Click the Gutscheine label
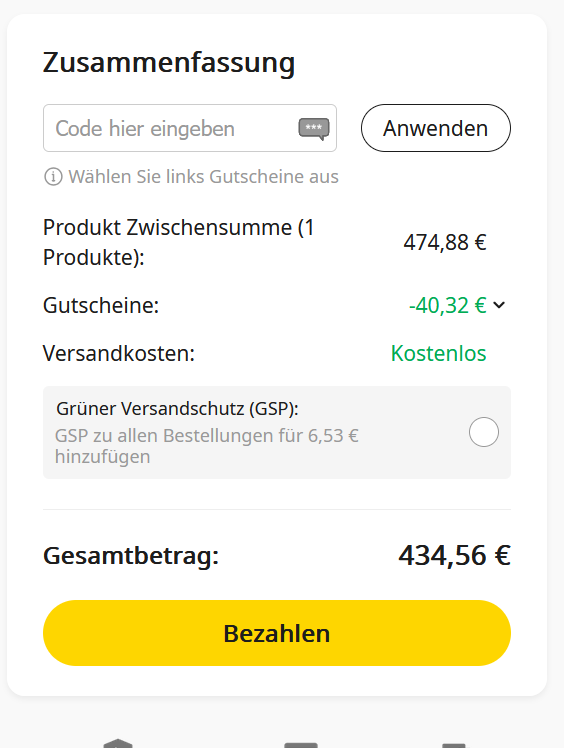This screenshot has width=564, height=748. [x=101, y=305]
